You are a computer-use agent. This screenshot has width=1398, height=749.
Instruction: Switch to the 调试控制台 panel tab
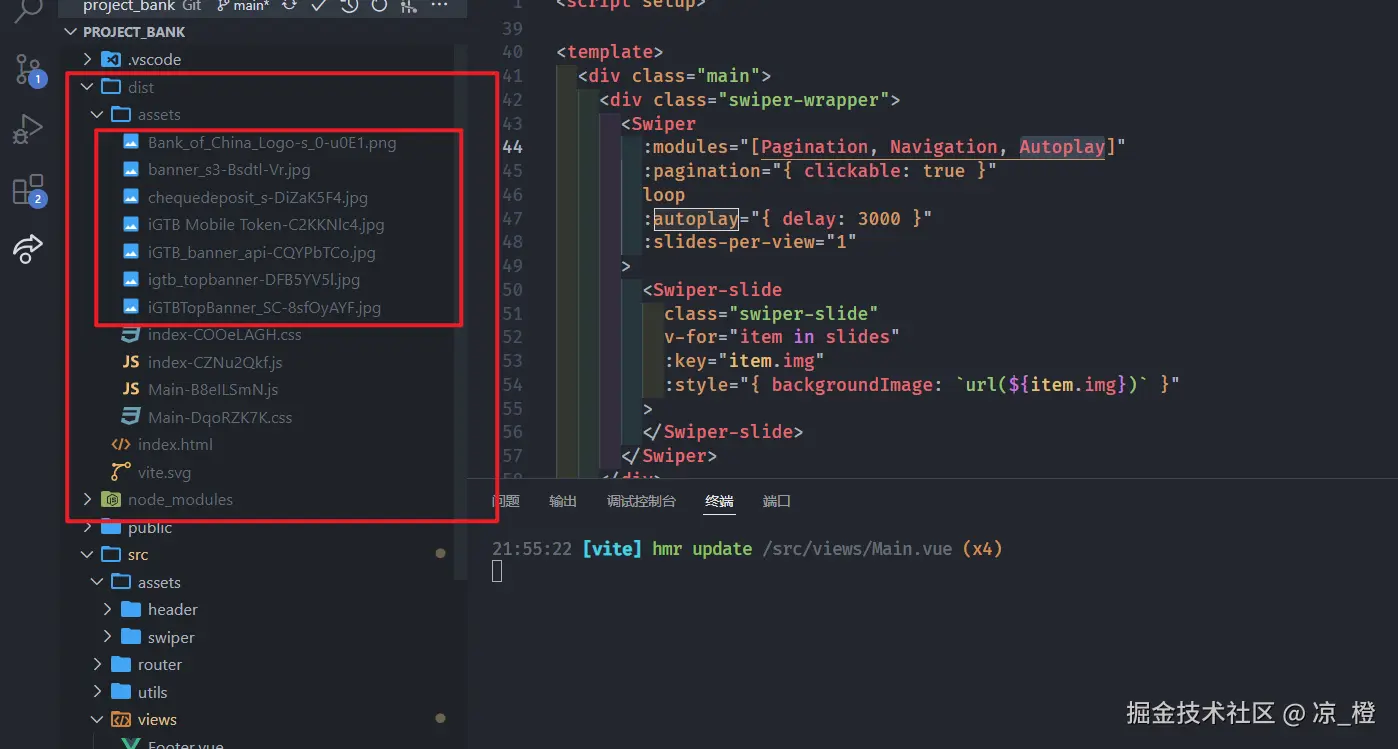point(641,501)
